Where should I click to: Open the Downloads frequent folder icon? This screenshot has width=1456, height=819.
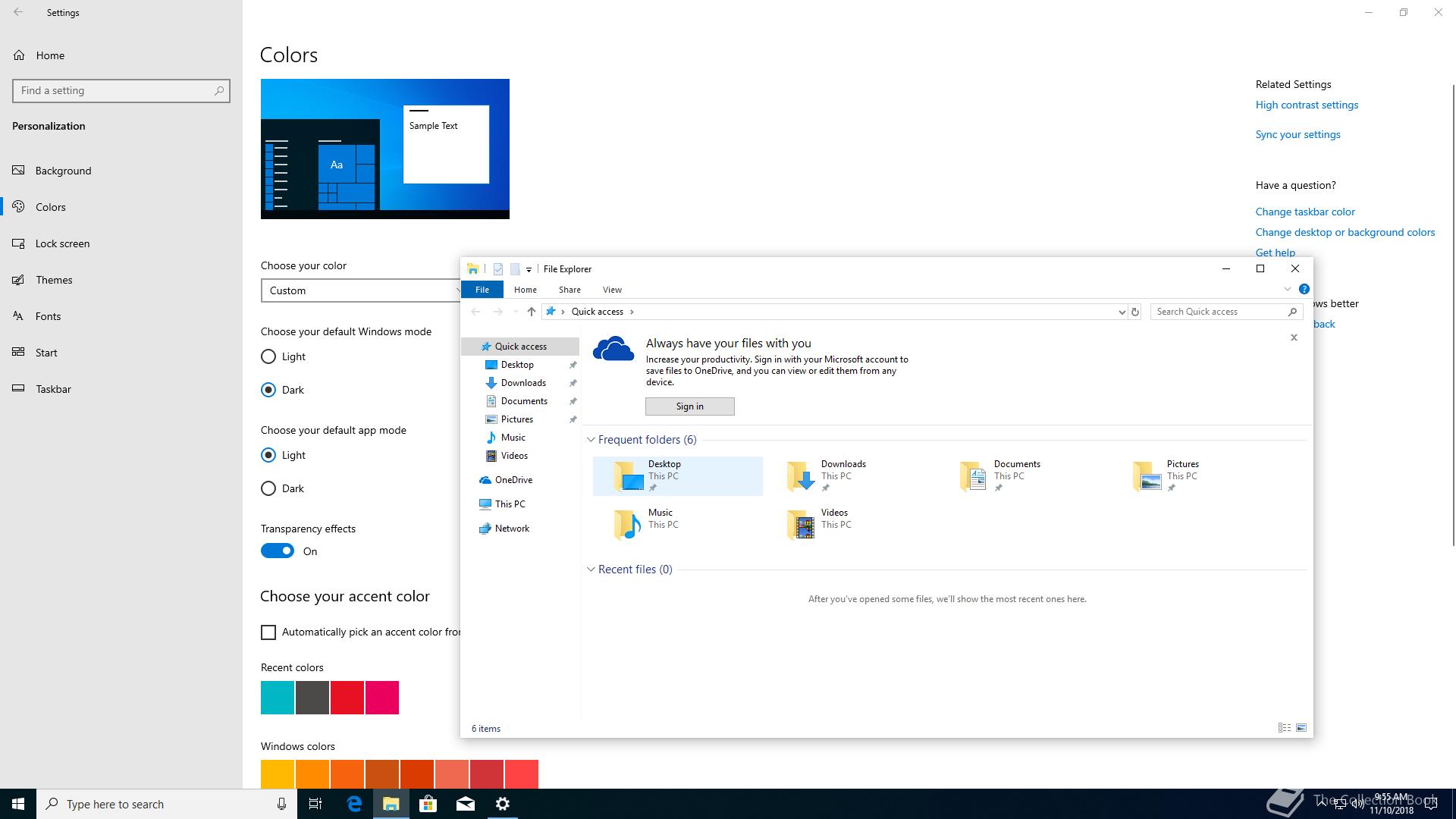(801, 476)
